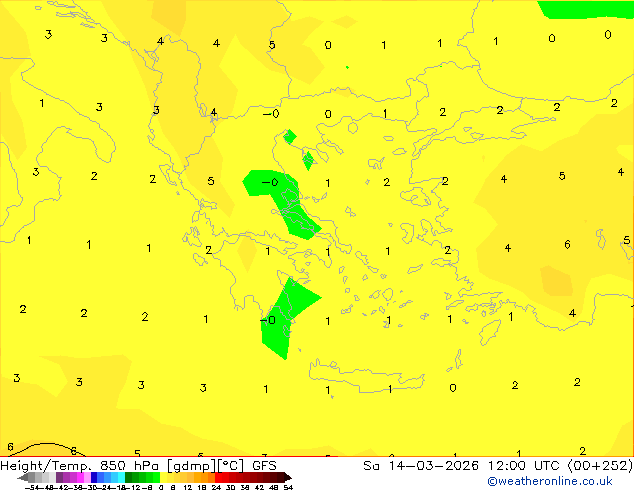Image resolution: width=634 pixels, height=490 pixels.
Task: Click the green area in the top-right corner
Action: tap(586, 9)
